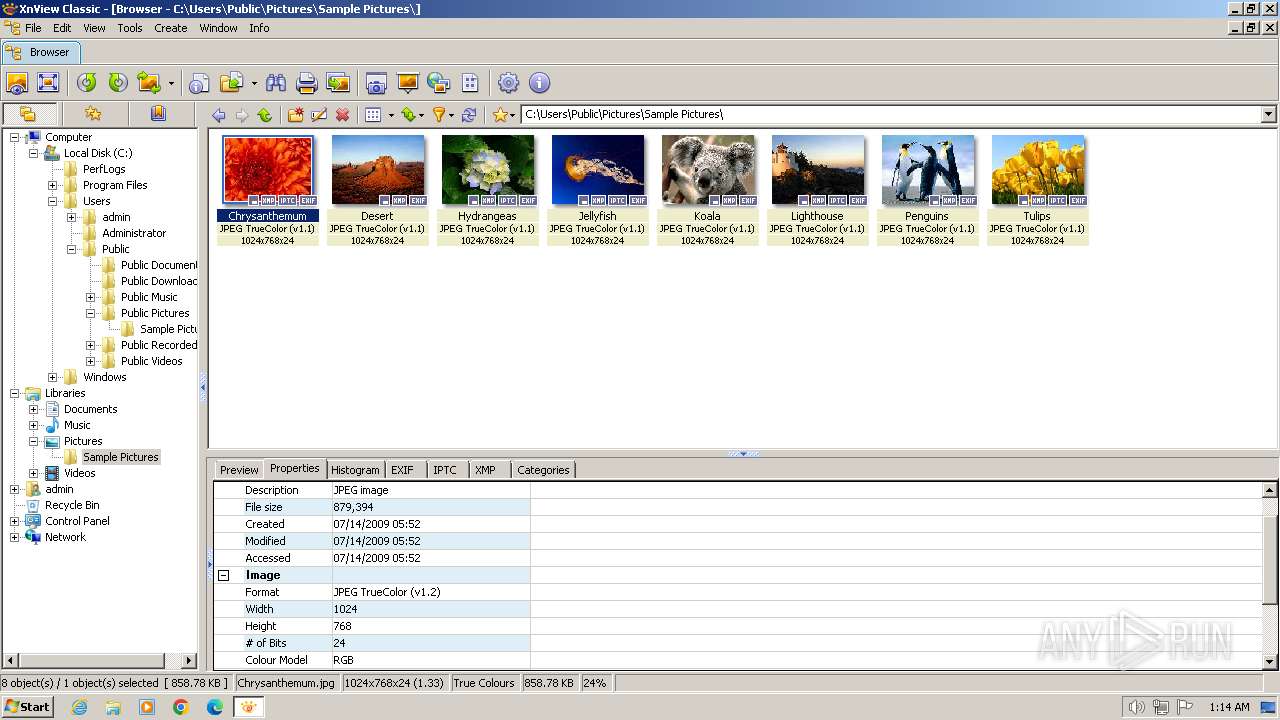The image size is (1280, 720).
Task: Open the Tools menu
Action: point(130,28)
